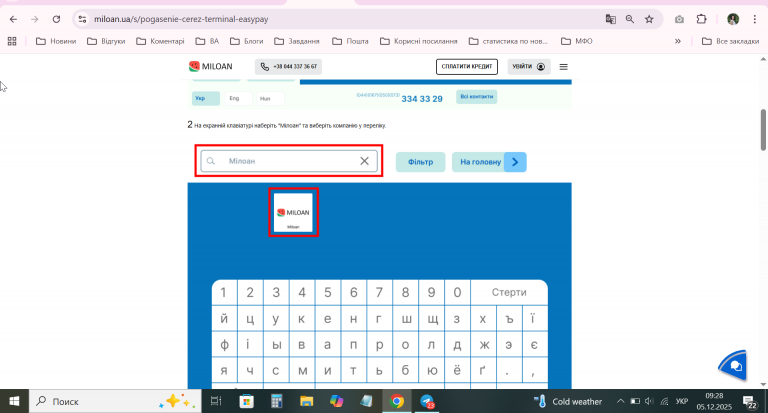The width and height of the screenshot is (768, 413).
Task: Click the Стерти key on the keyboard
Action: tap(509, 292)
